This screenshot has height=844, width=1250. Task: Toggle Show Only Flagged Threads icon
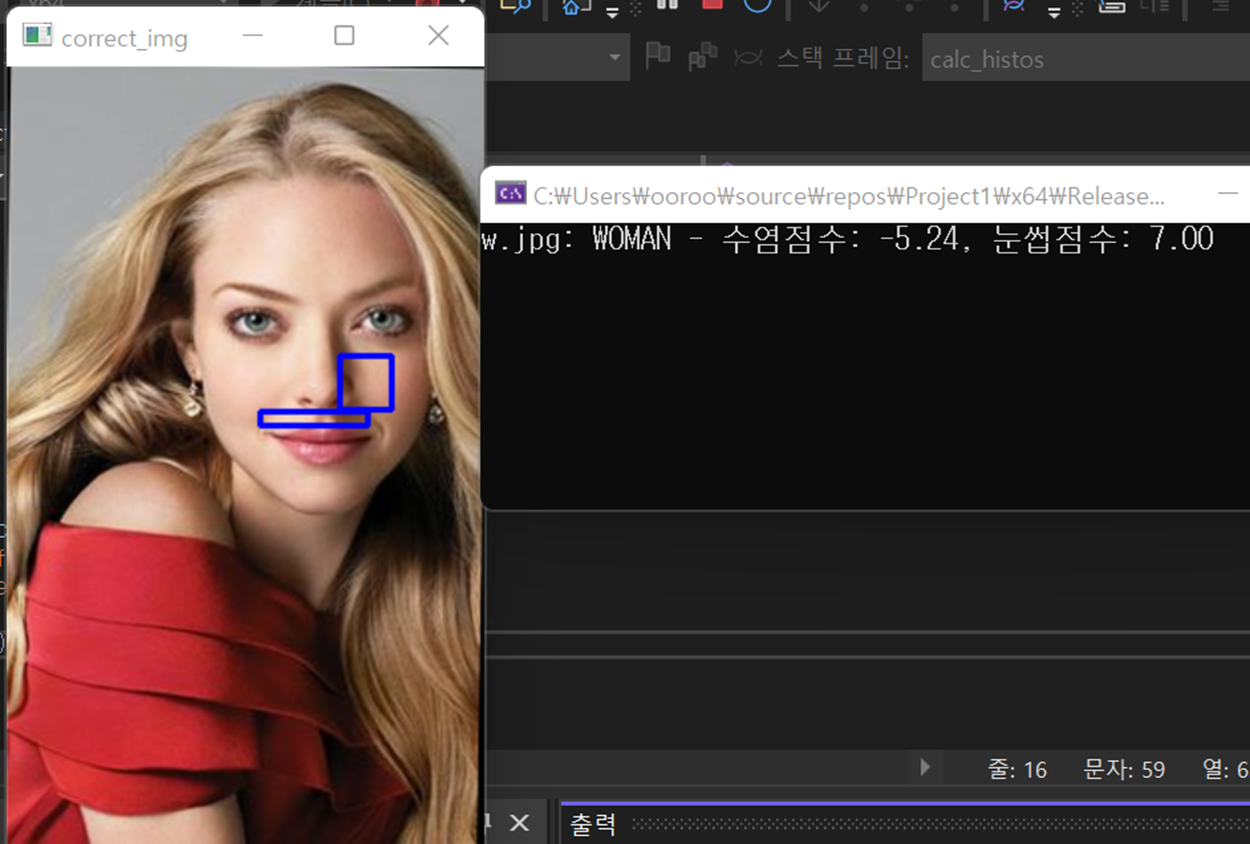tap(700, 57)
